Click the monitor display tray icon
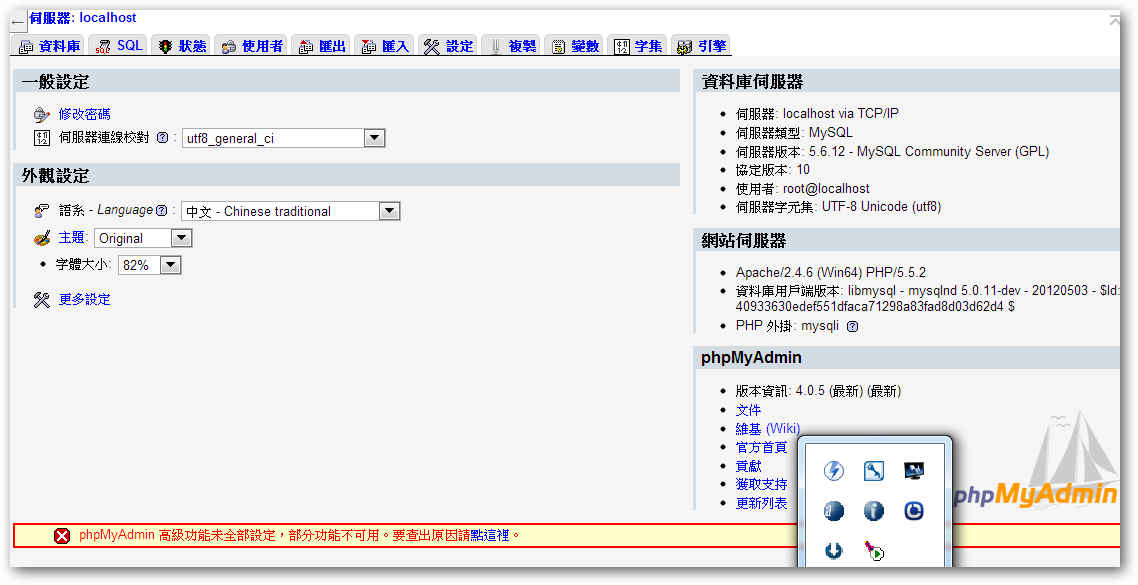Screen dimensions: 1138x585 913,471
